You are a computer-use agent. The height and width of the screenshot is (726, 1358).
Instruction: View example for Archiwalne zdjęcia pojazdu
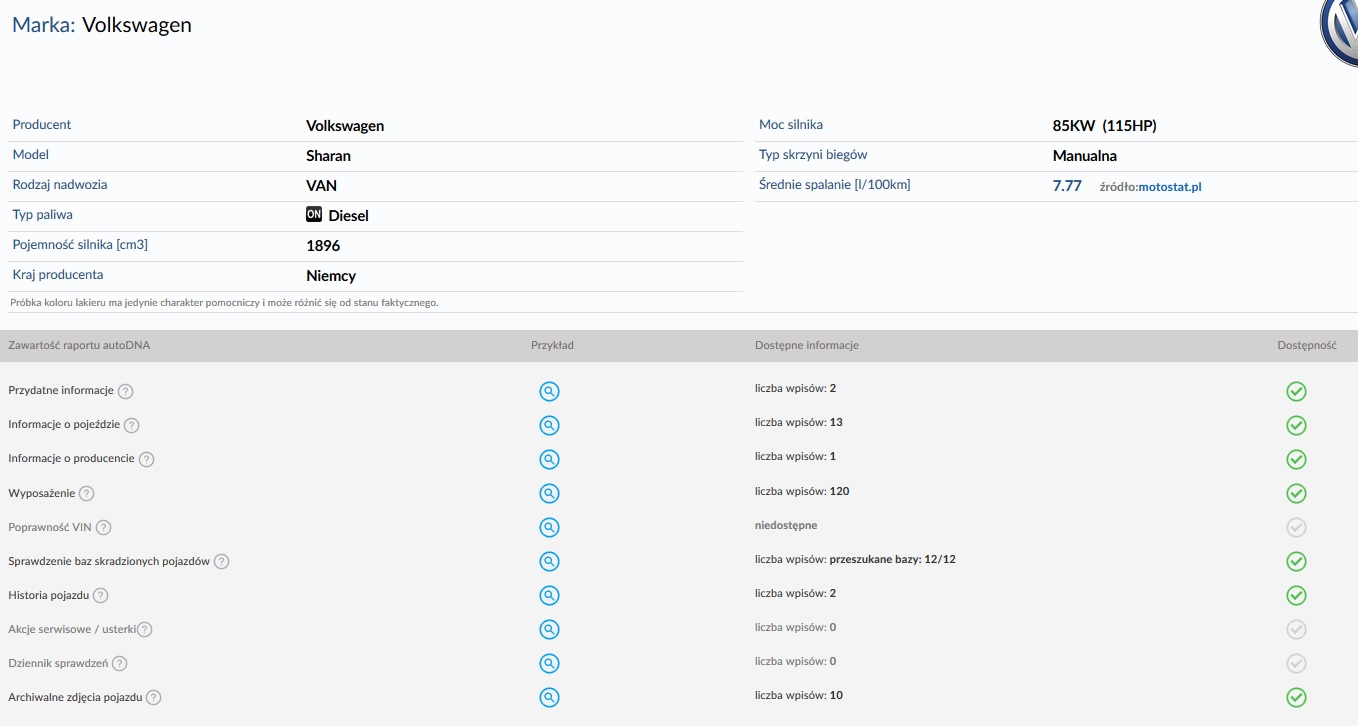tap(549, 697)
